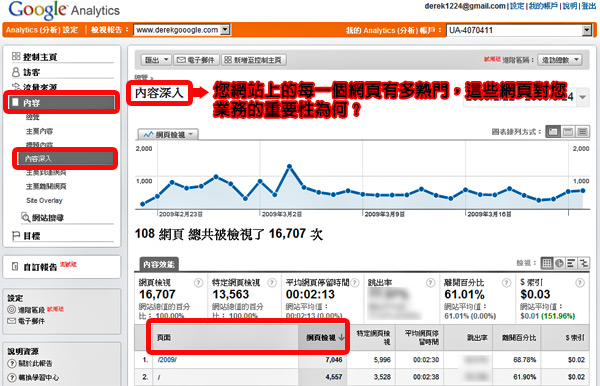Open 自訂報告 custom reports item
The image size is (600, 386).
click(40, 267)
